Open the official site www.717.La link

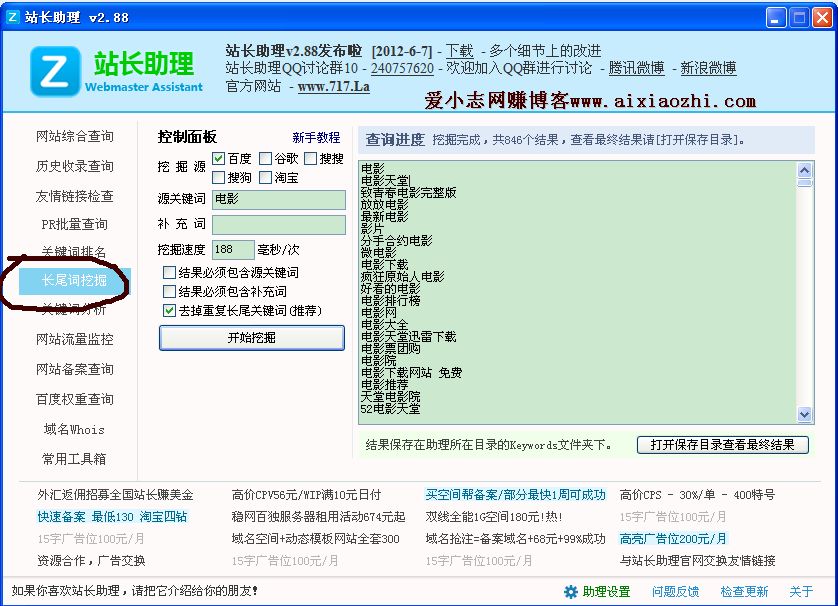(x=334, y=86)
